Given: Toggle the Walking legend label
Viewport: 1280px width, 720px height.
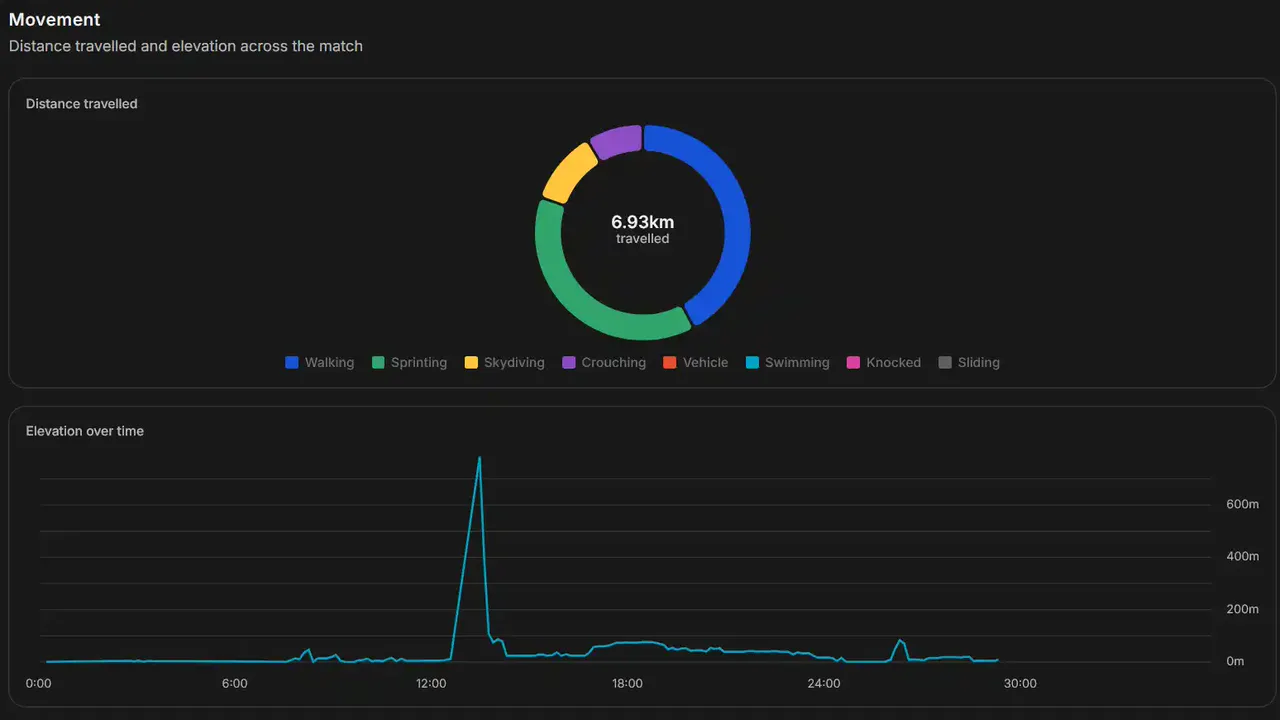Looking at the screenshot, I should pyautogui.click(x=329, y=363).
